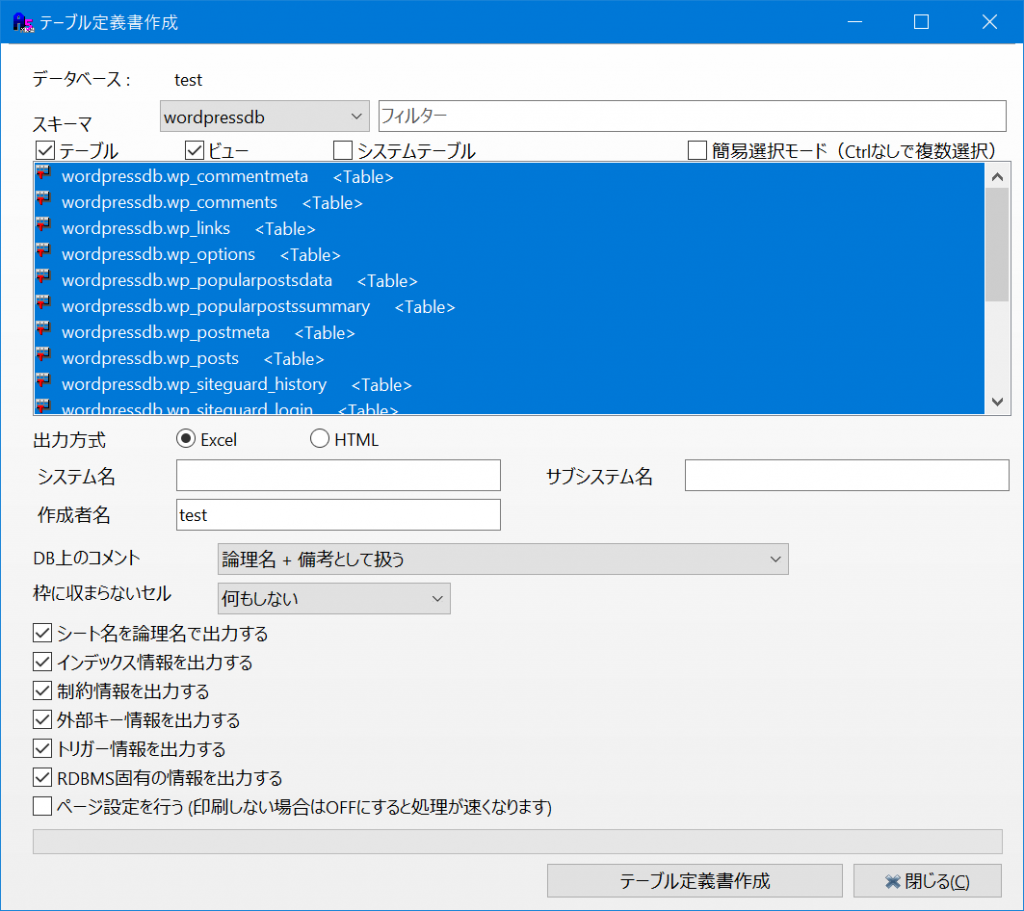The width and height of the screenshot is (1024, 911).
Task: Select wordpressdb.wp_options row
Action: (509, 254)
